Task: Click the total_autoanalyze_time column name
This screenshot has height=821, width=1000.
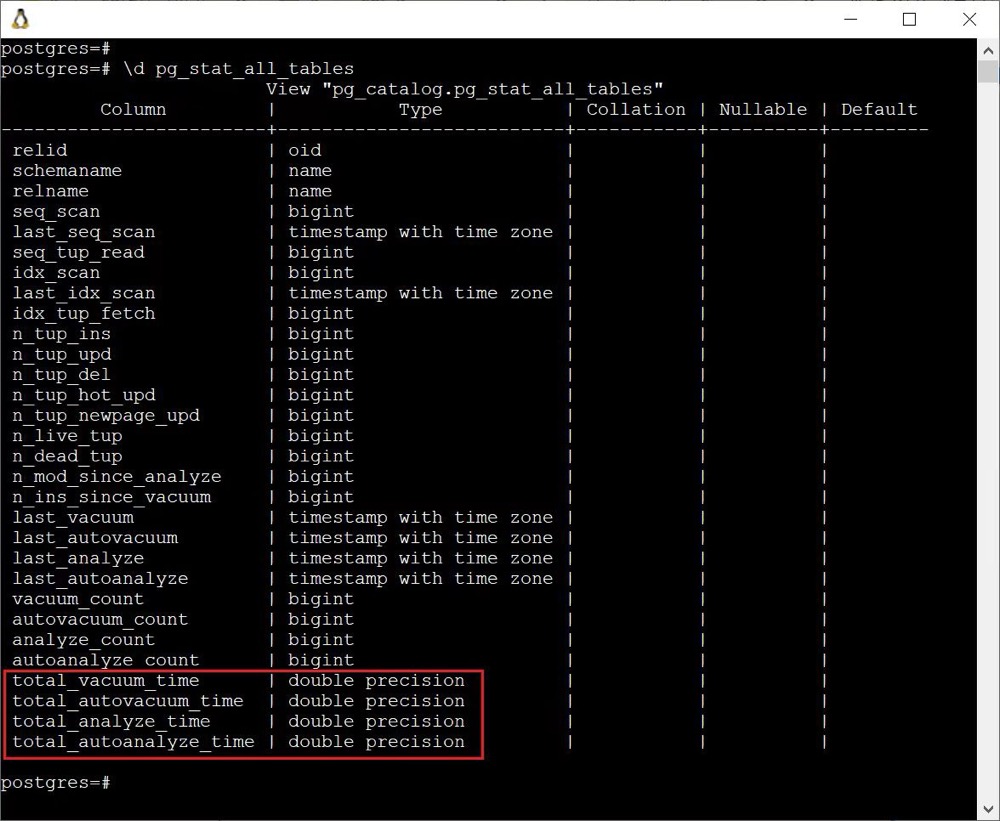Action: tap(133, 742)
